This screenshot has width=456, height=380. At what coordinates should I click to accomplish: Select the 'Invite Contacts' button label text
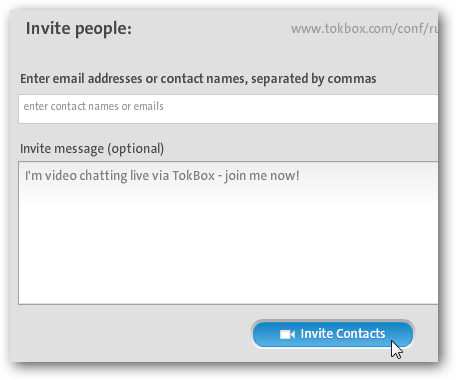(x=343, y=334)
